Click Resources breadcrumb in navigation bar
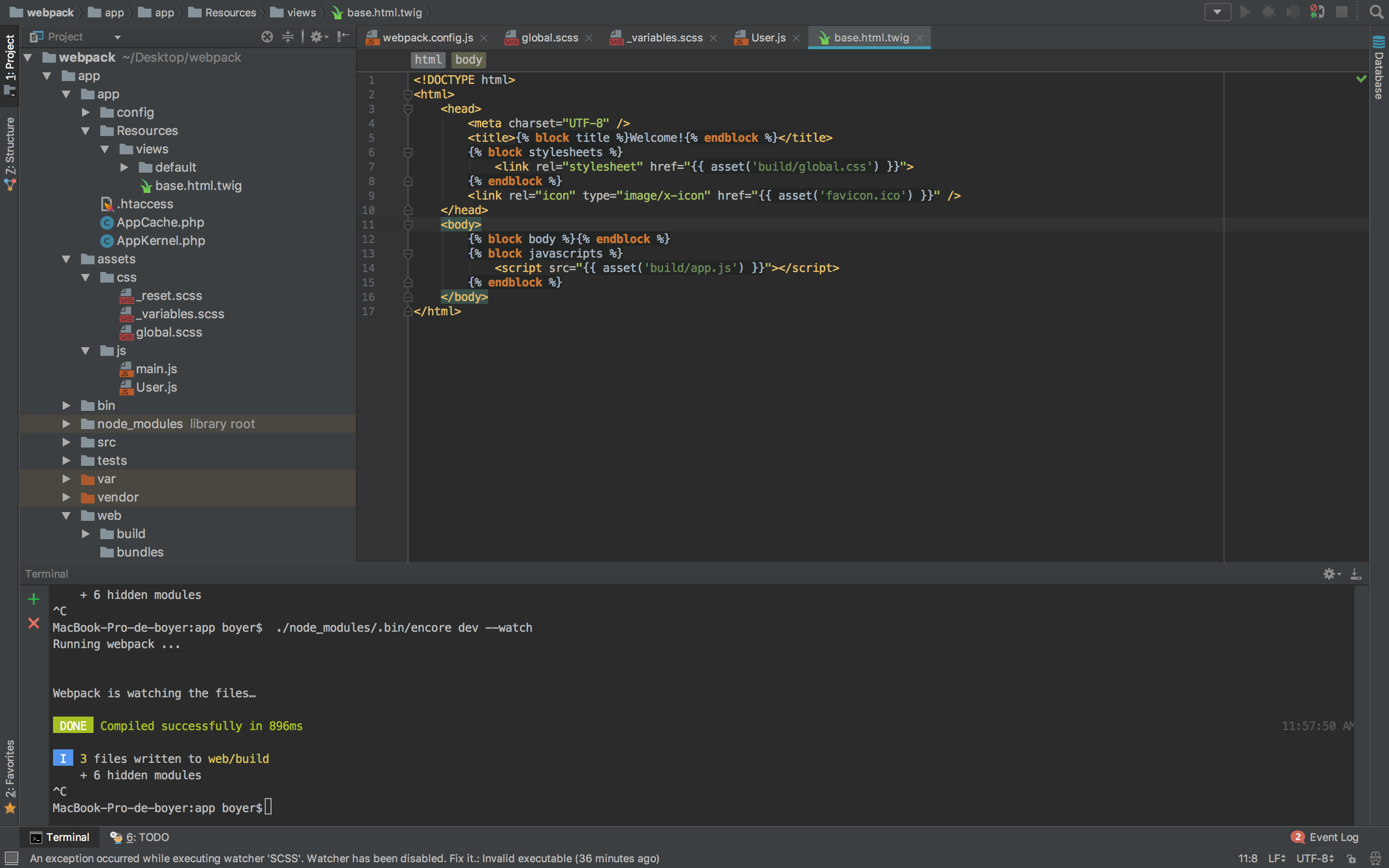The width and height of the screenshot is (1389, 868). [x=223, y=13]
